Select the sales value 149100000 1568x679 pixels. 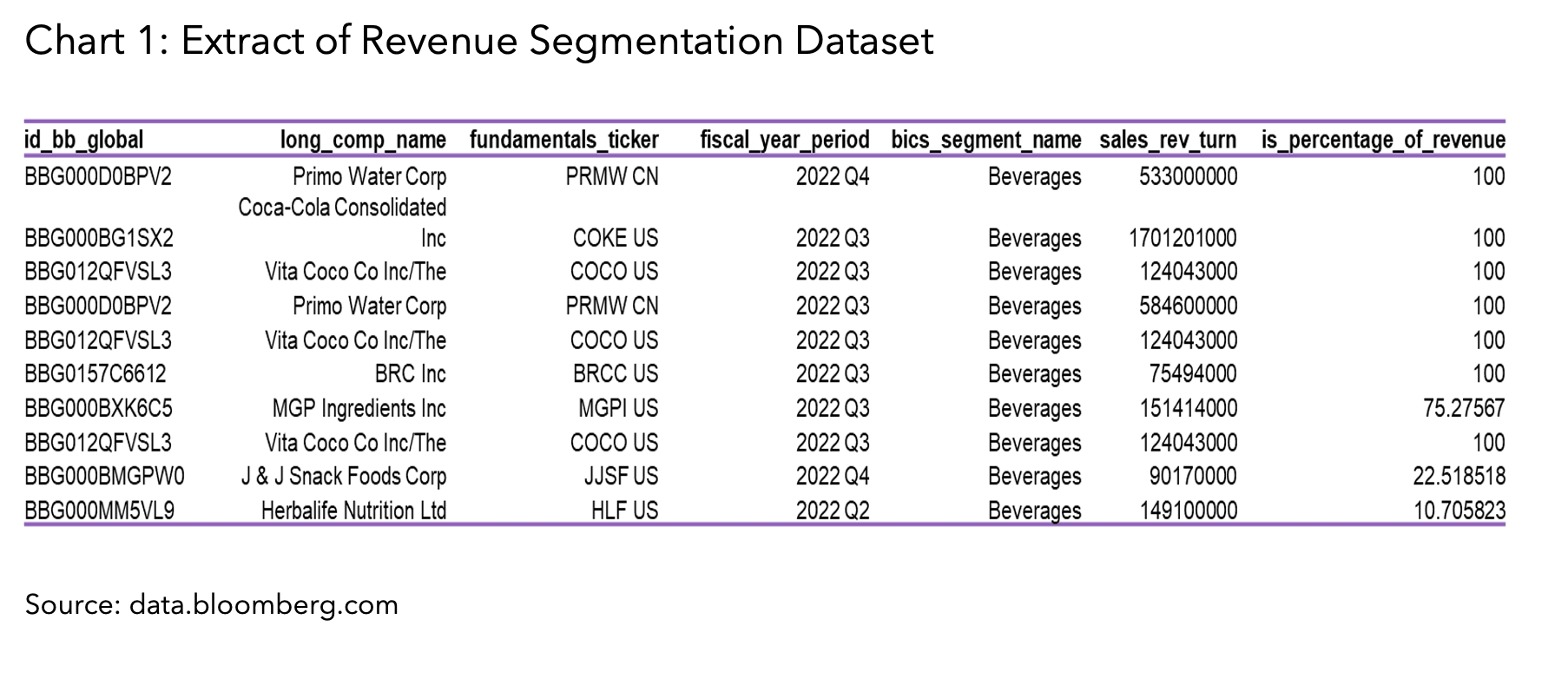pyautogui.click(x=1189, y=511)
